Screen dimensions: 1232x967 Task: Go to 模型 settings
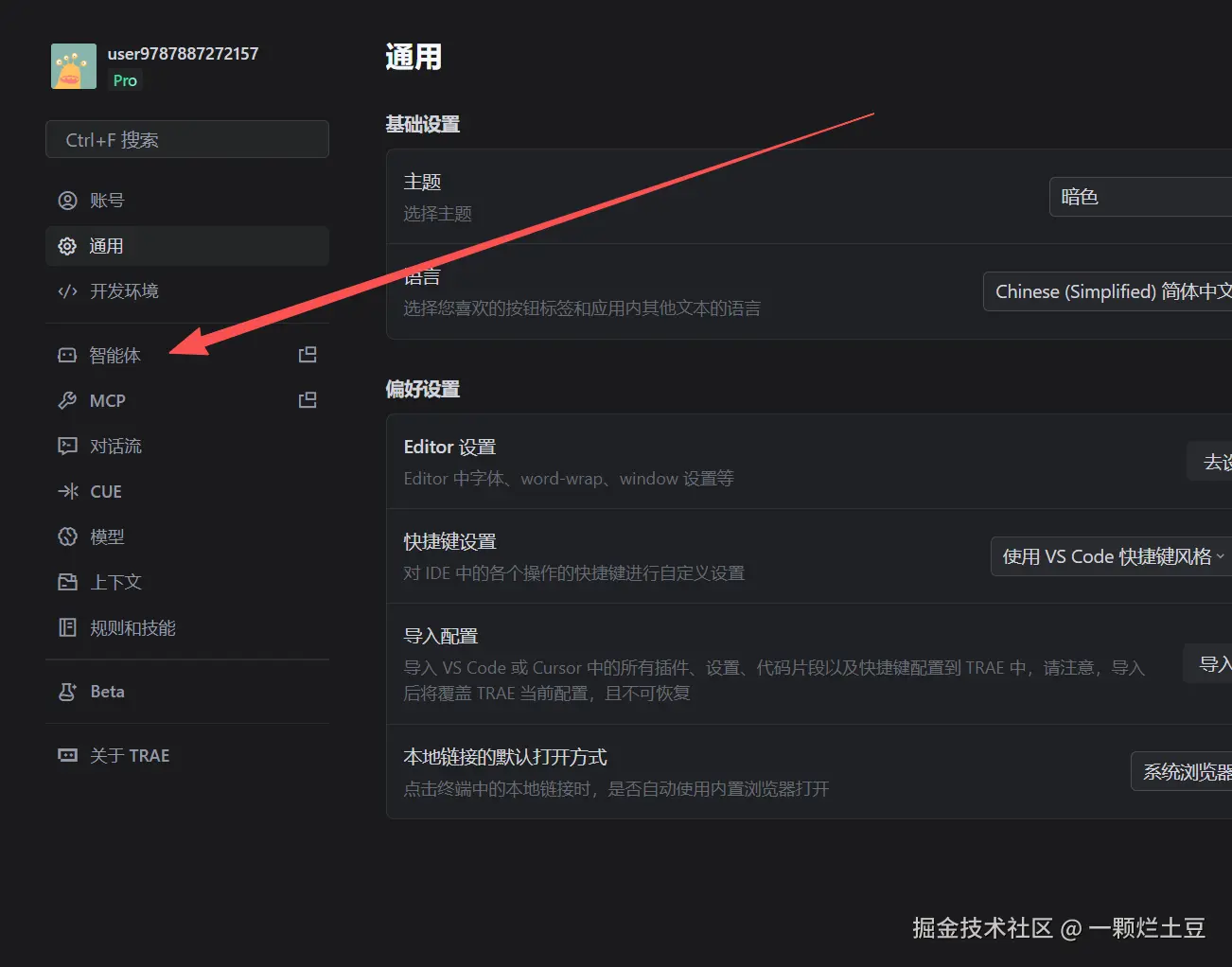(x=187, y=537)
